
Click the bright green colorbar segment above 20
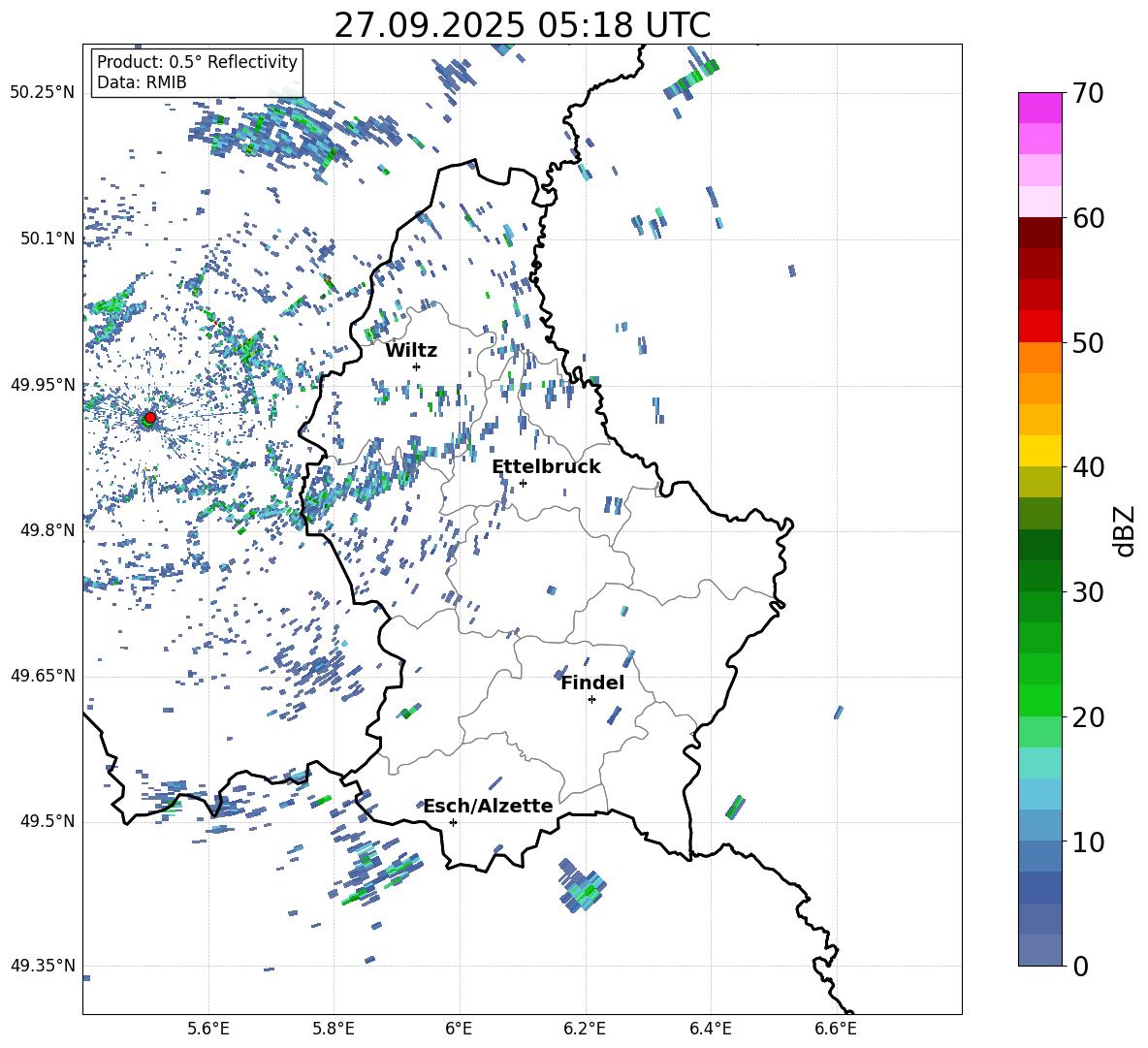tap(1040, 700)
